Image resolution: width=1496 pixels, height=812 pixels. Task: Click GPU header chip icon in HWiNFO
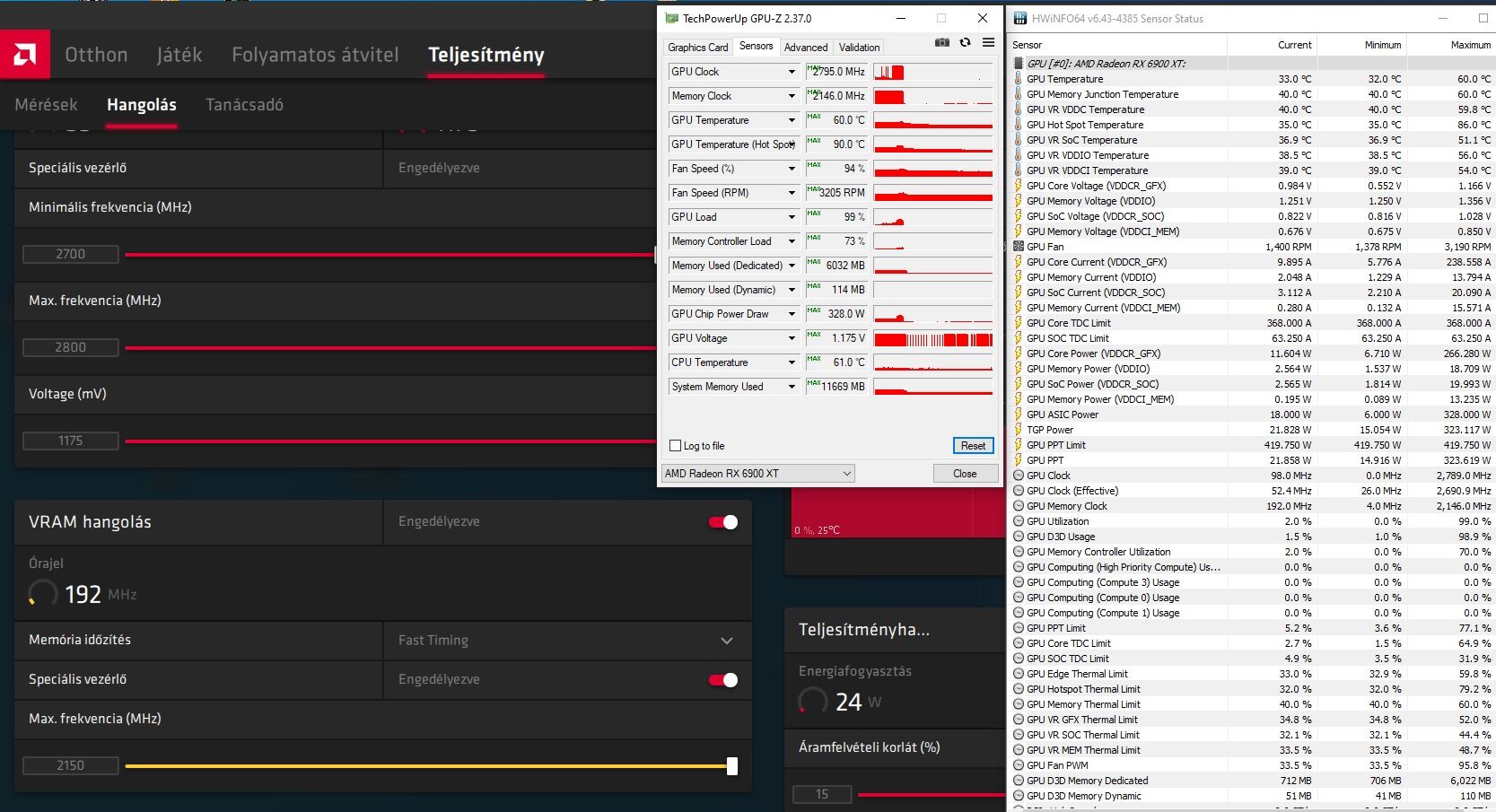1018,64
